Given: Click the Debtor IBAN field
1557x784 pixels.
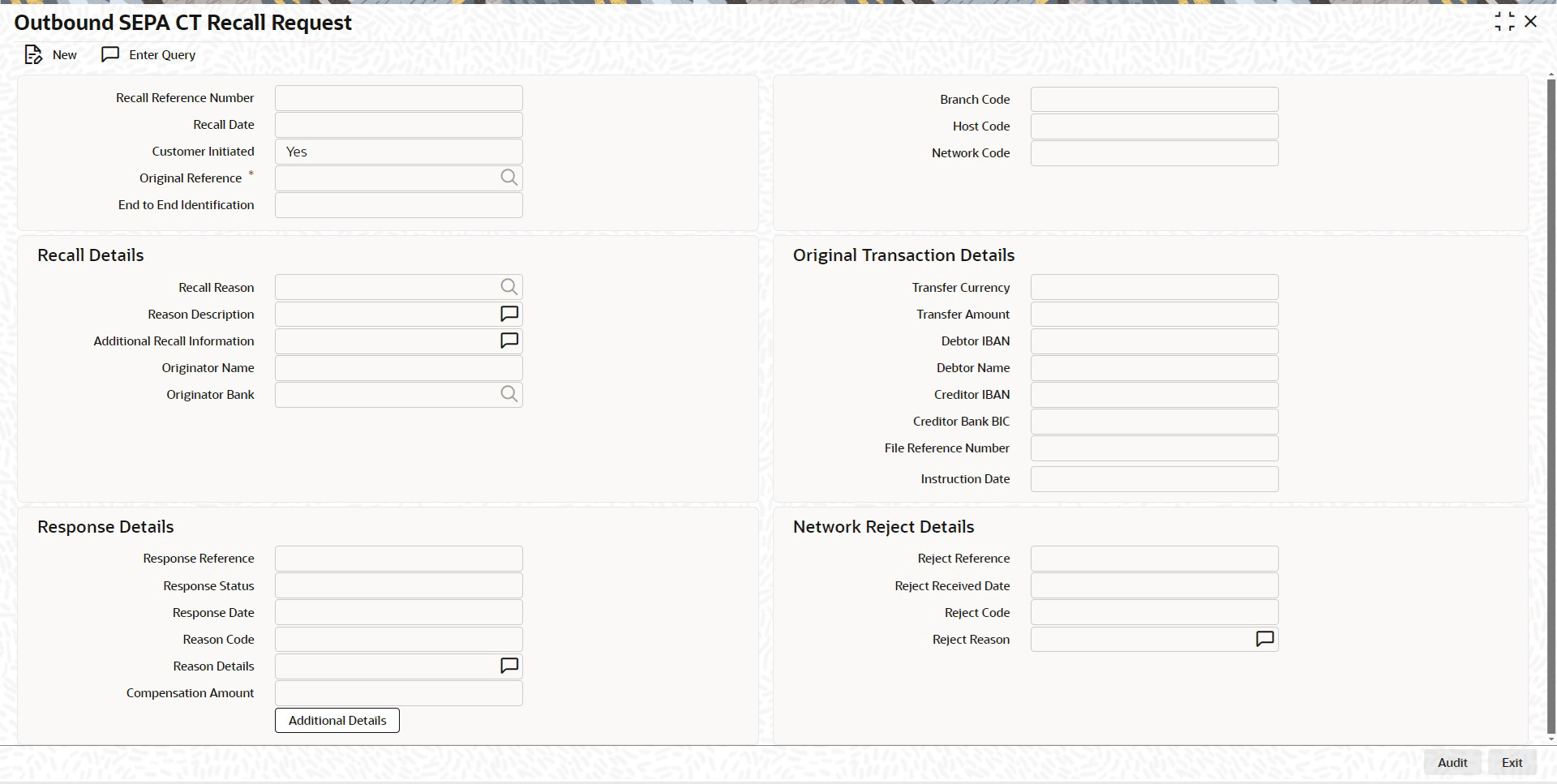Looking at the screenshot, I should [x=1155, y=341].
